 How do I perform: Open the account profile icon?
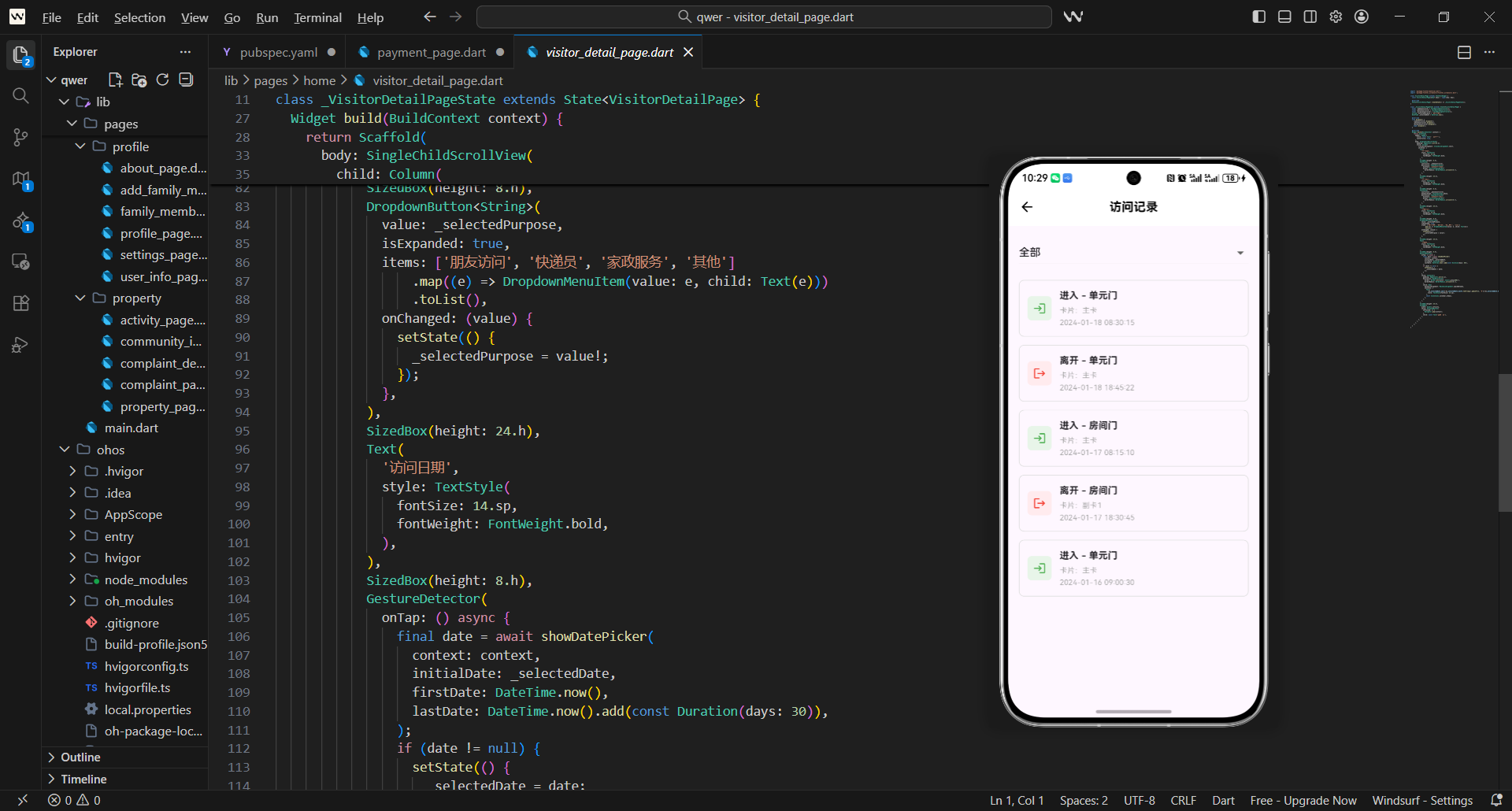coord(1362,17)
